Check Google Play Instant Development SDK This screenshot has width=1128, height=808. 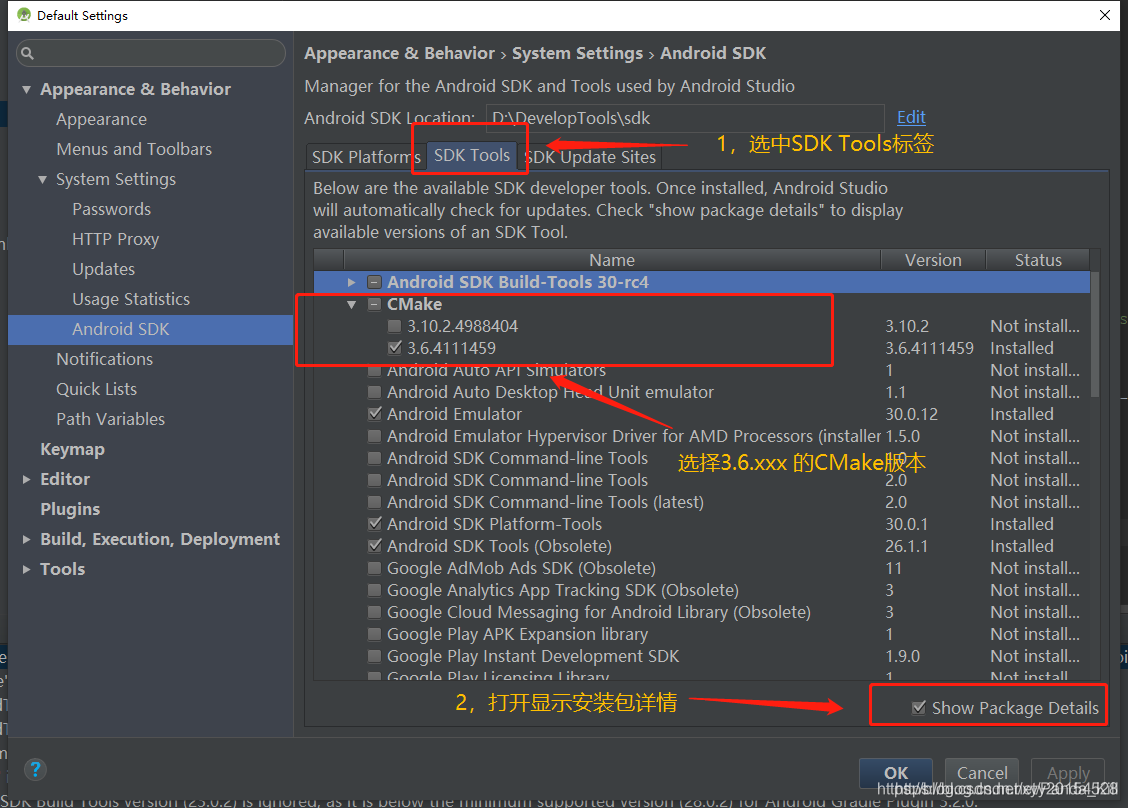(x=374, y=656)
